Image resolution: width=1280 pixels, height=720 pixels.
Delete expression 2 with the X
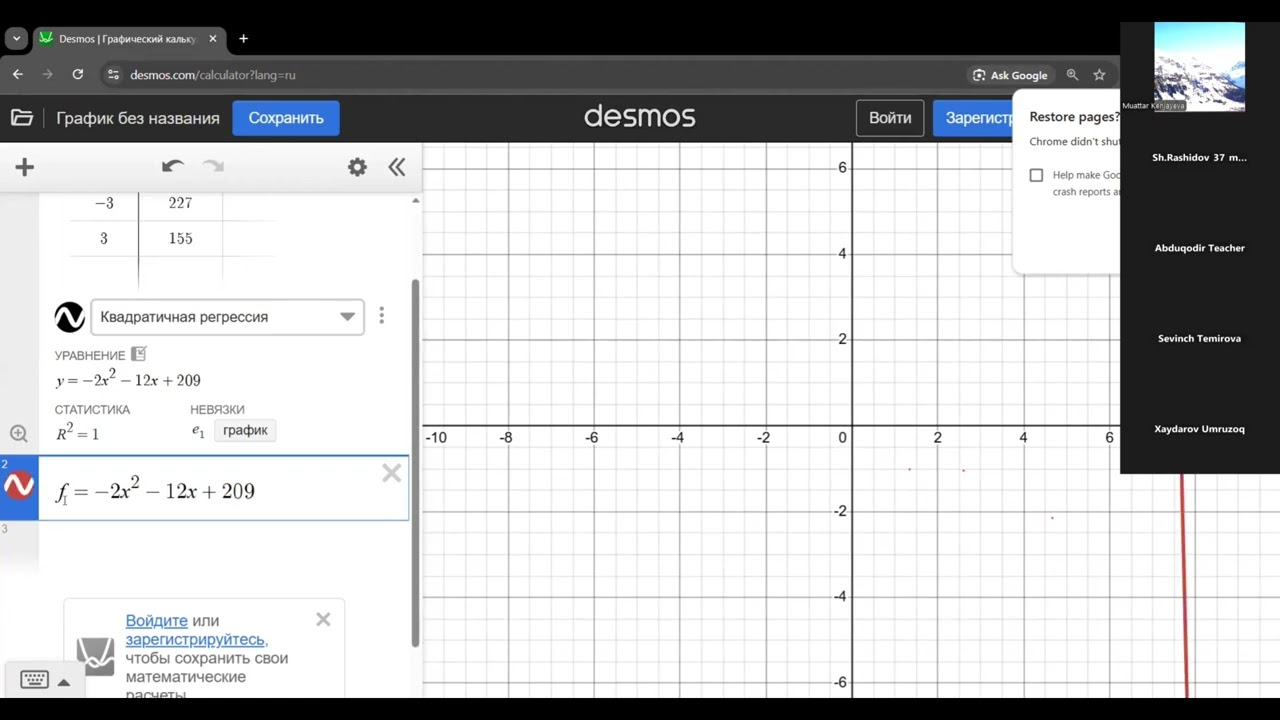pos(391,473)
